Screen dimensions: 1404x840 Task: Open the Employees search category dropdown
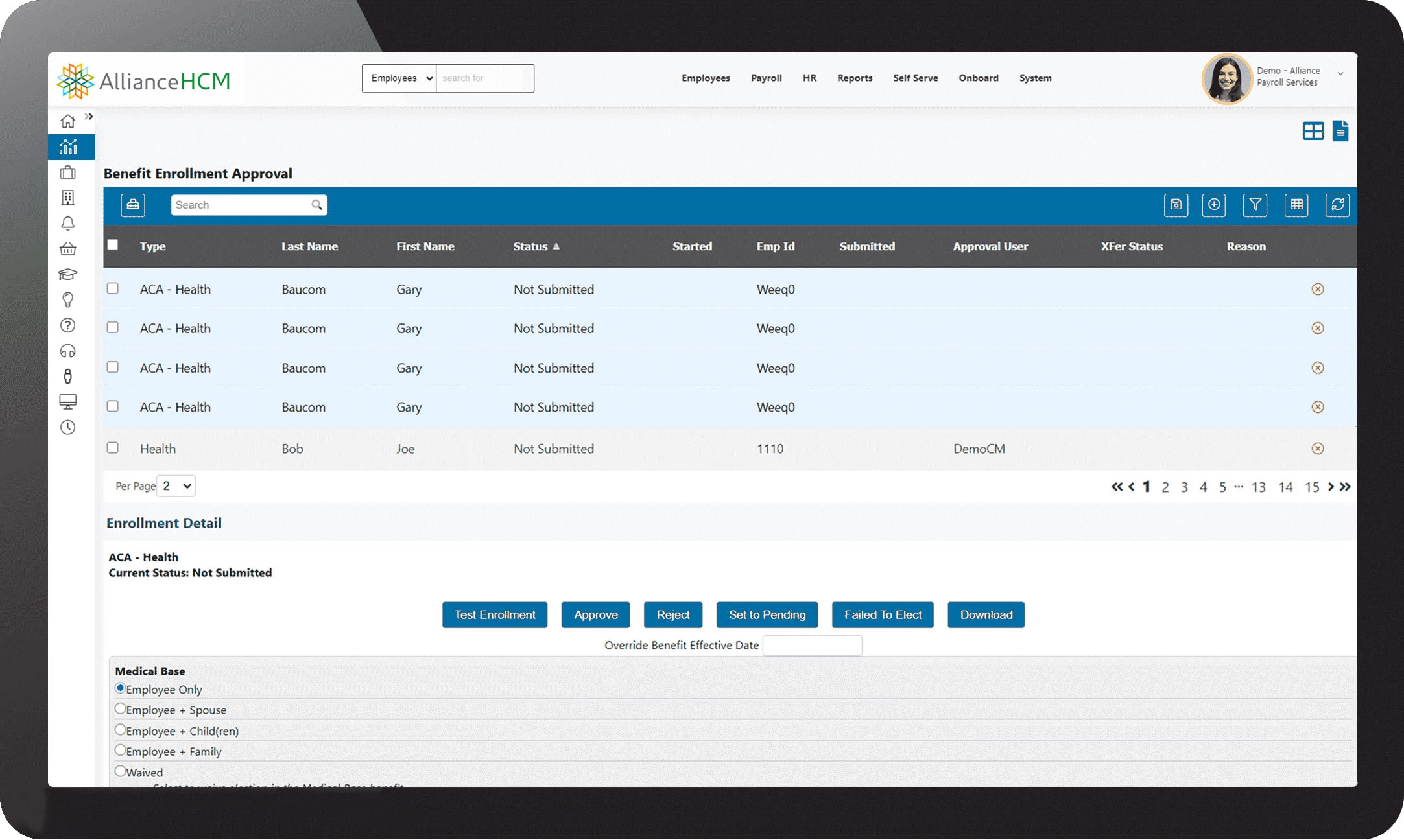(x=399, y=78)
